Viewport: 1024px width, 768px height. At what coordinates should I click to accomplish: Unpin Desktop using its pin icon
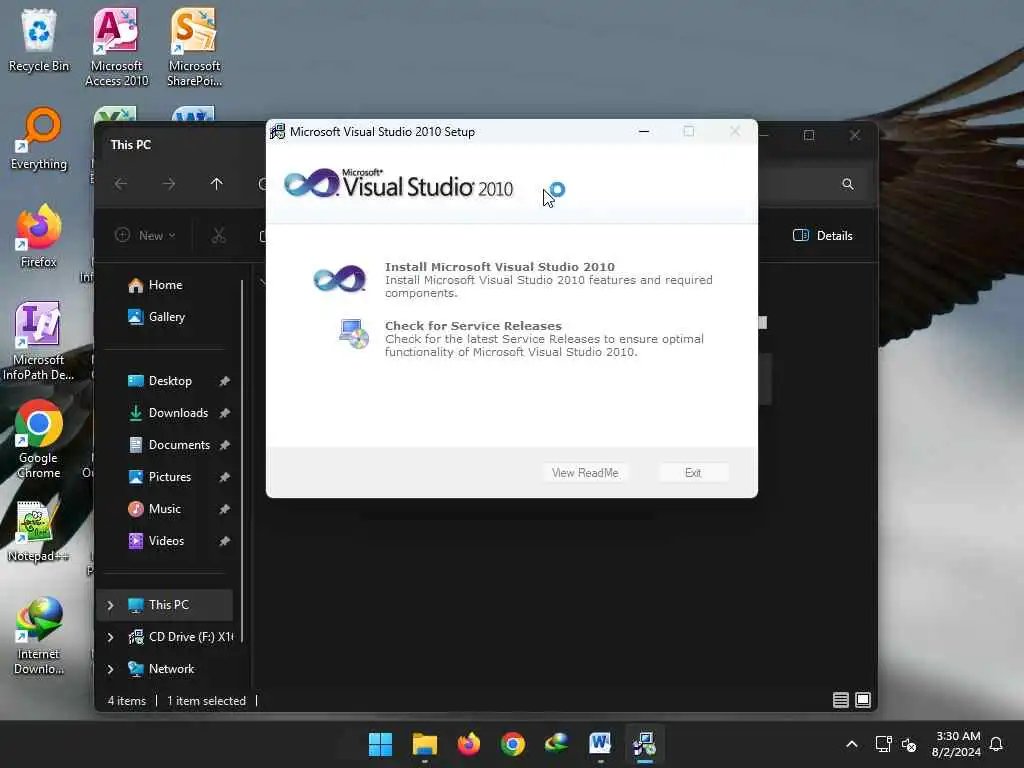pos(224,381)
